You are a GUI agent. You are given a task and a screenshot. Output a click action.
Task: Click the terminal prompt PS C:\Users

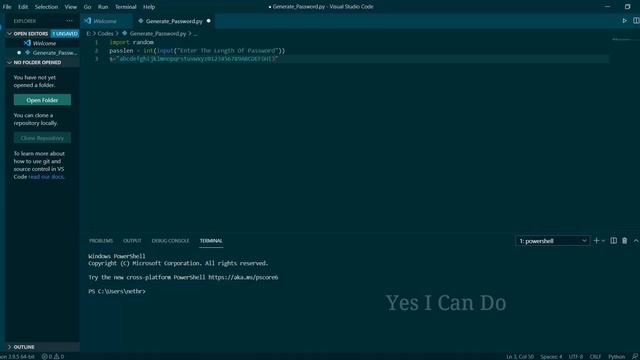point(117,291)
